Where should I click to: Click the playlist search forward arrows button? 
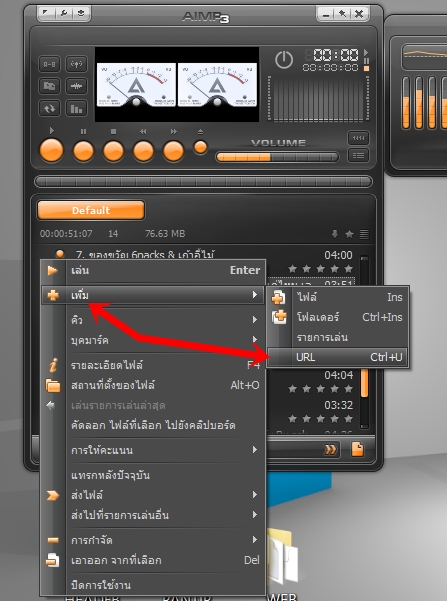330,449
